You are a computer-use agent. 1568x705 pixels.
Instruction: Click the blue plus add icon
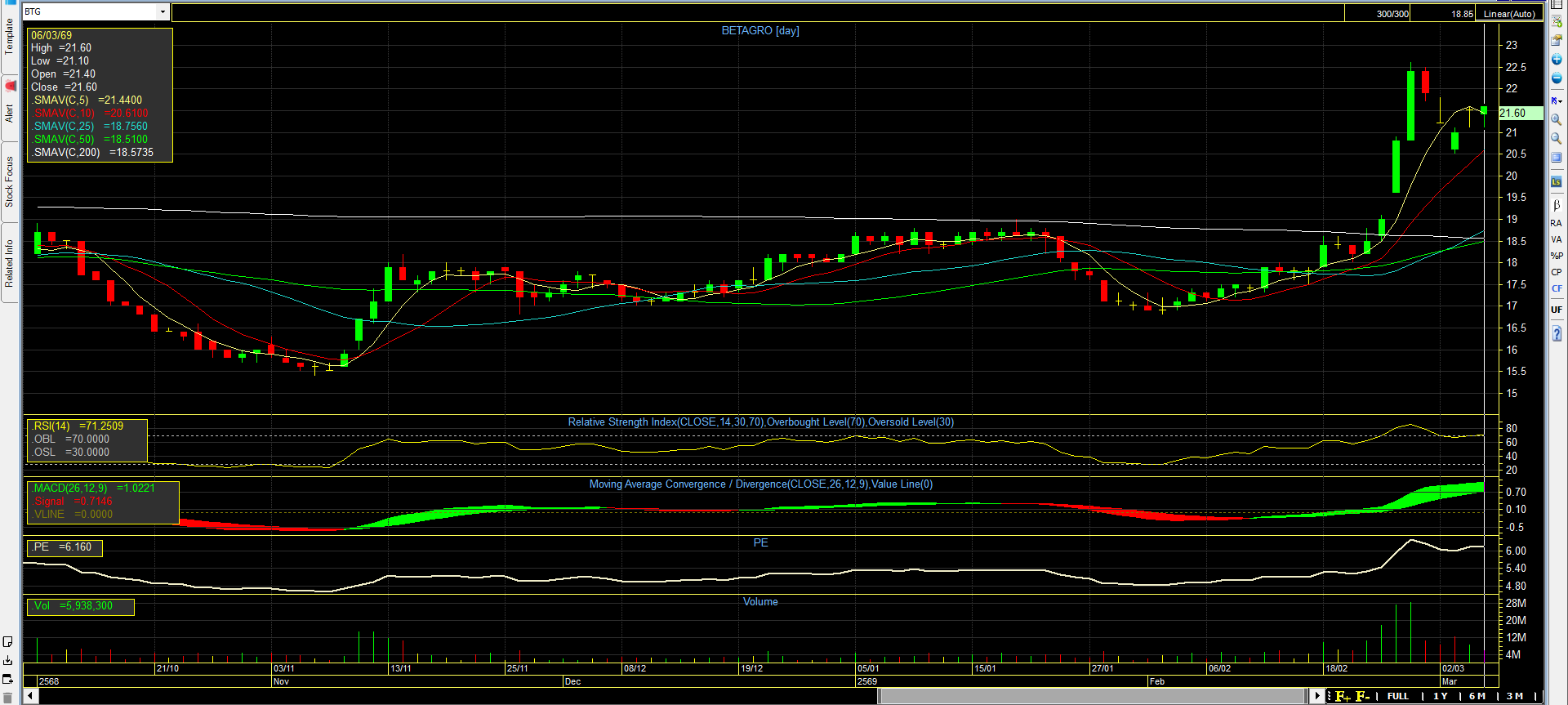pos(1557,60)
